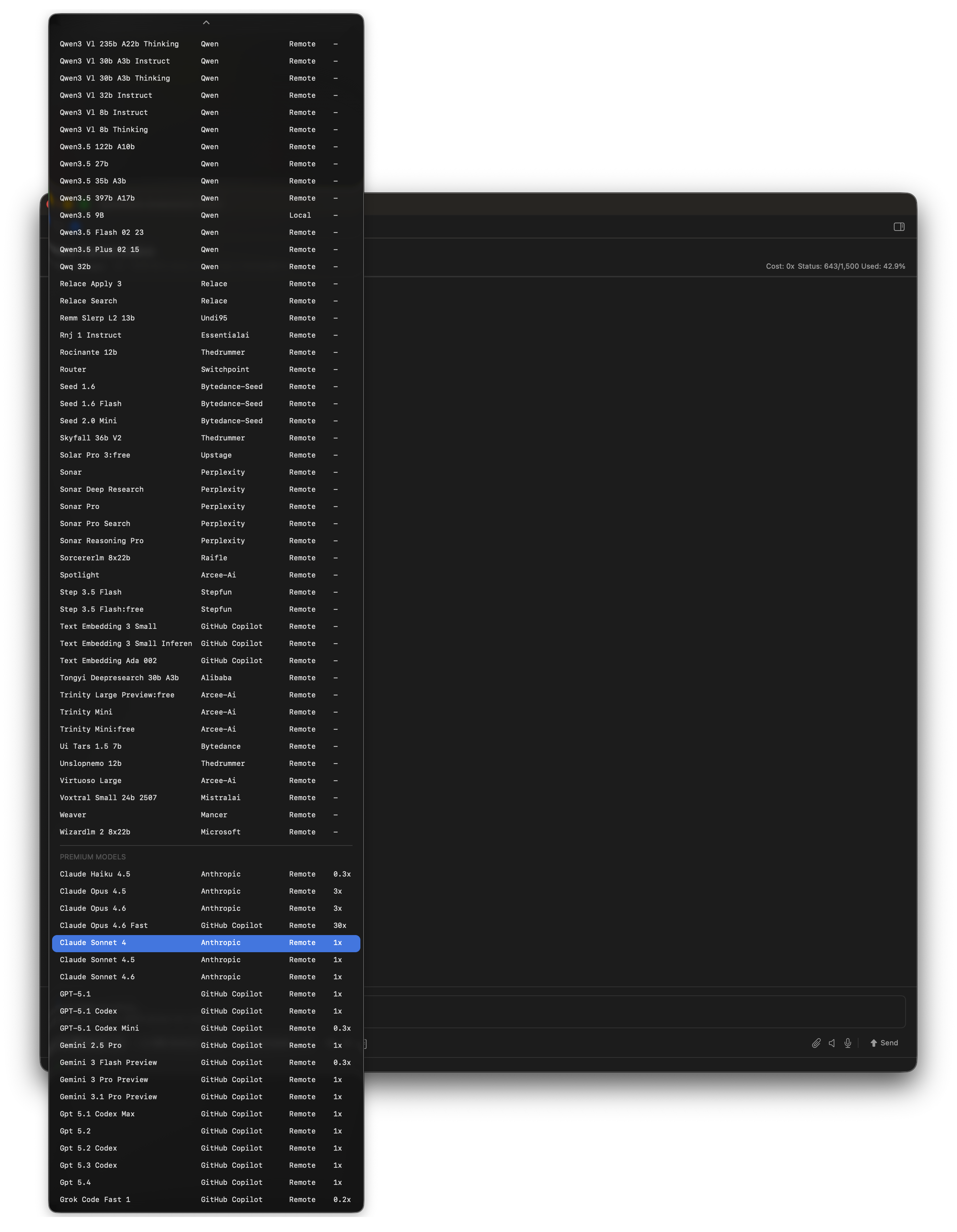Image resolution: width=957 pixels, height=1232 pixels.
Task: Pick Gemini 3.1 Pro Preview
Action: coord(206,1097)
